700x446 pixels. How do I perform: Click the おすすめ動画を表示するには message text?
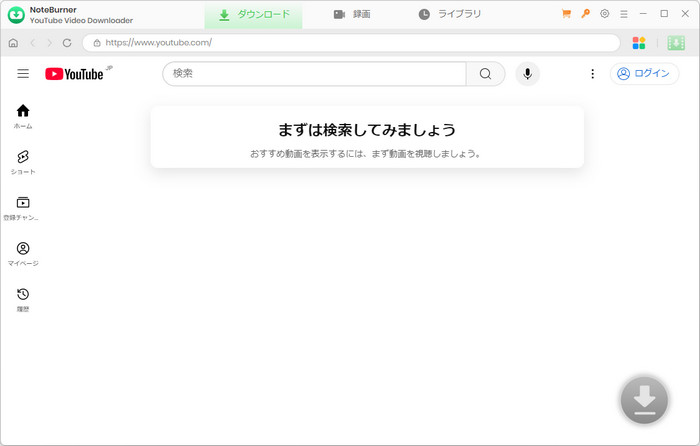[366, 154]
